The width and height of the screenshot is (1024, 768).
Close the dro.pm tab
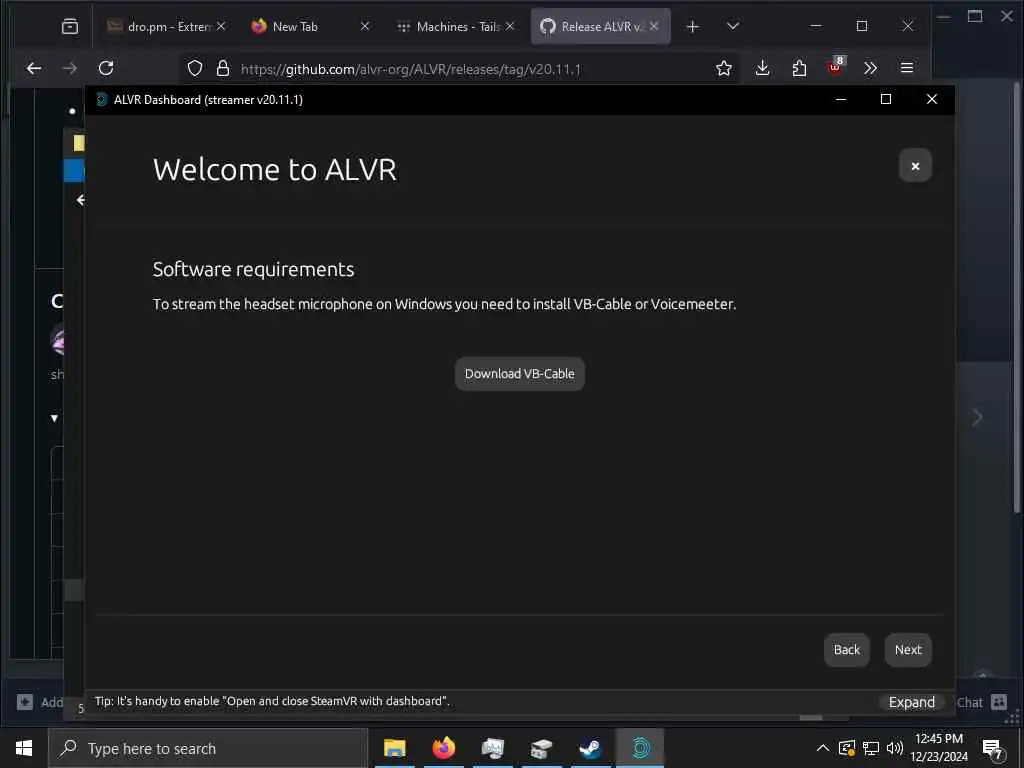pos(221,26)
